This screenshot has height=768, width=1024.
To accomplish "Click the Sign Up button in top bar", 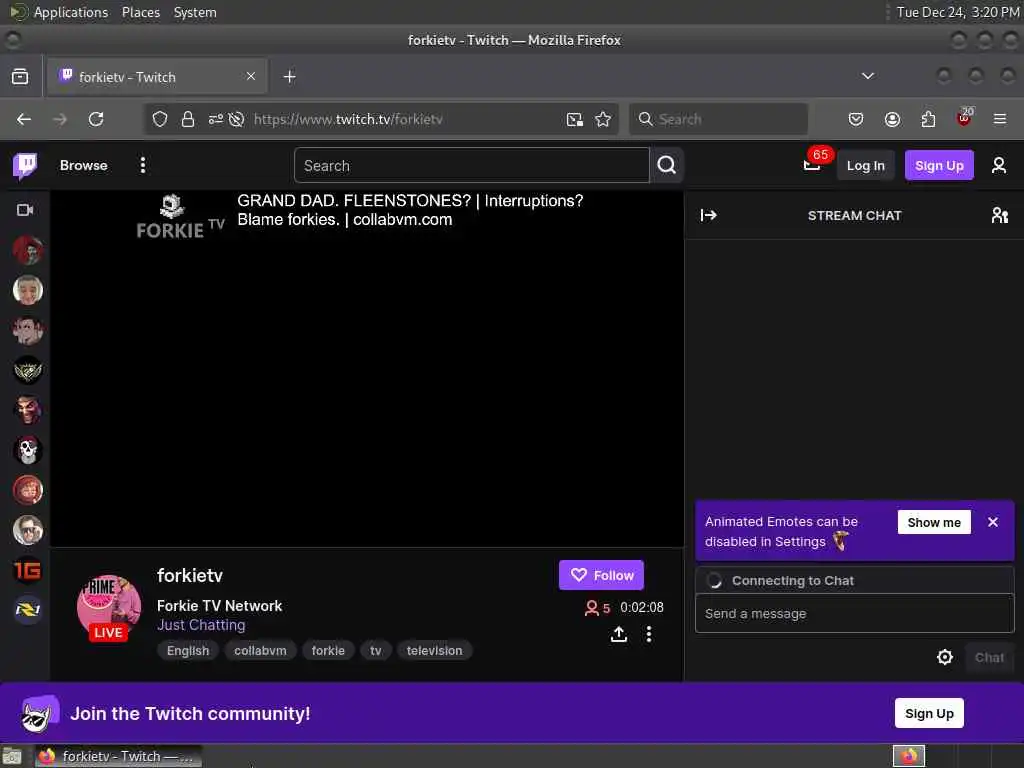I will coord(939,165).
